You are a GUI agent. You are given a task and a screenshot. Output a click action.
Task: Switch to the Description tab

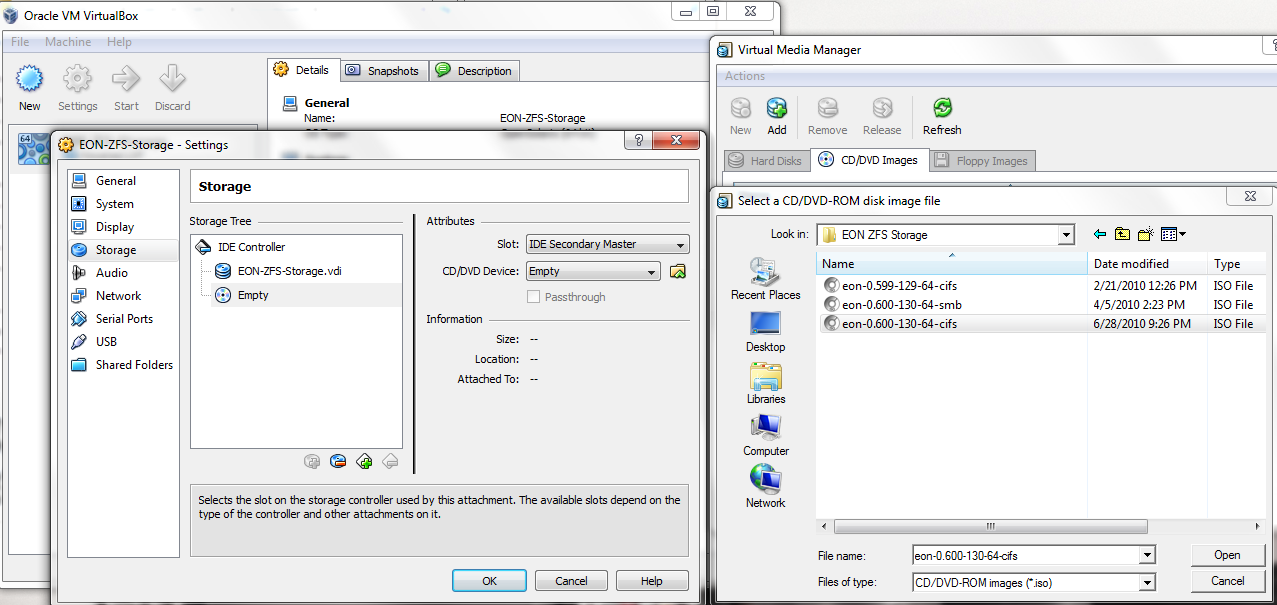tap(474, 71)
